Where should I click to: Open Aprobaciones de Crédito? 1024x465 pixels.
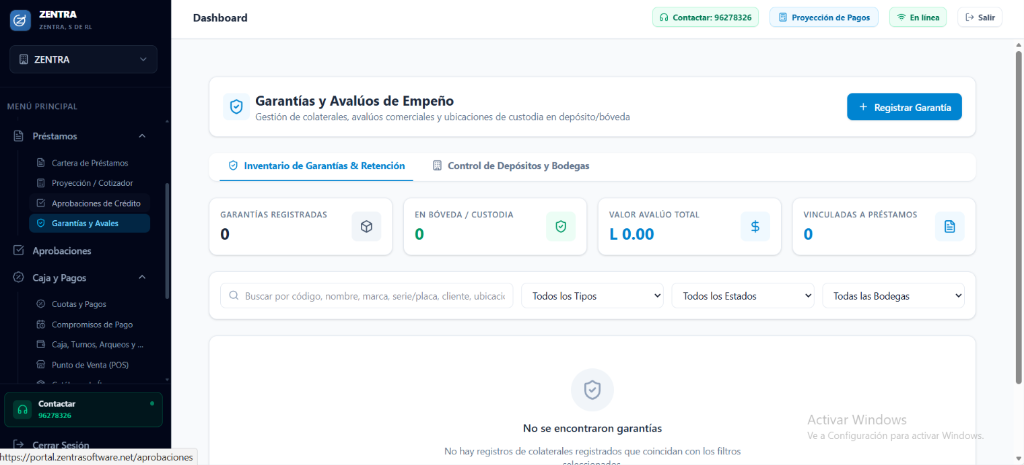[x=90, y=203]
